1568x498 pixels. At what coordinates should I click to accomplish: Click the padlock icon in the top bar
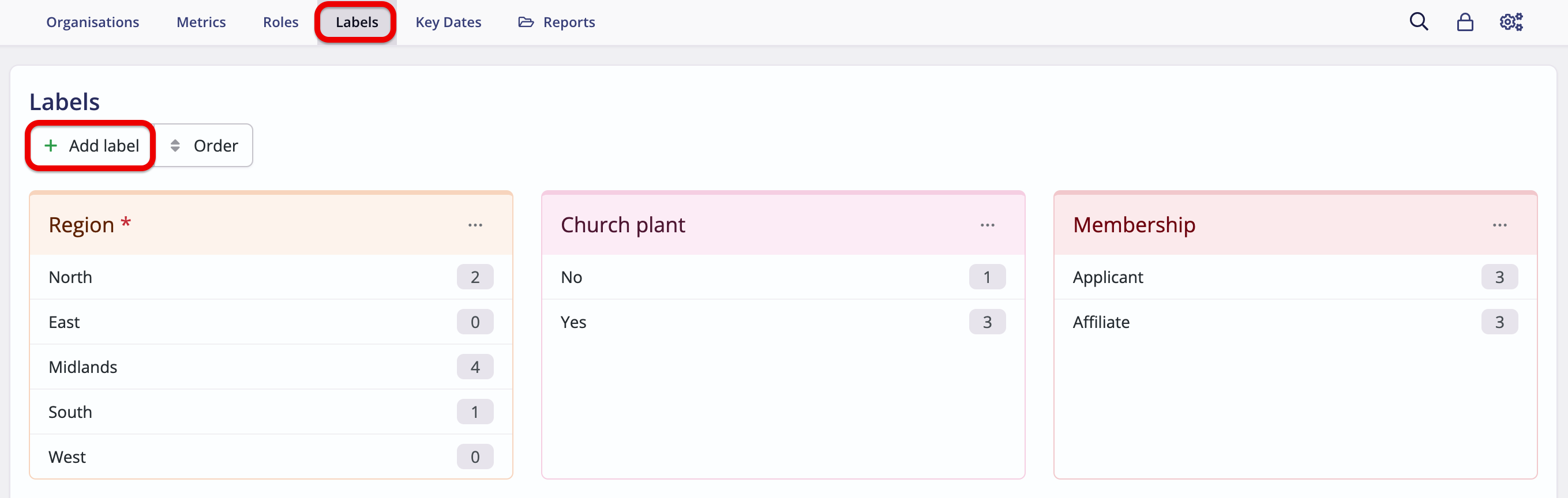pos(1465,22)
